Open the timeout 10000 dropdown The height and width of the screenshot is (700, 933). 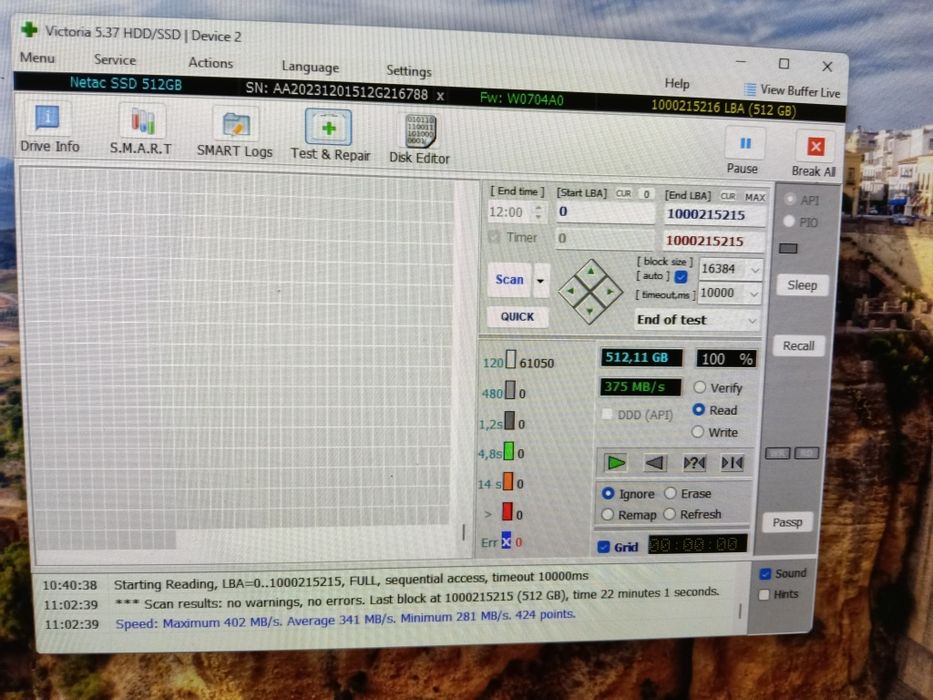(754, 294)
